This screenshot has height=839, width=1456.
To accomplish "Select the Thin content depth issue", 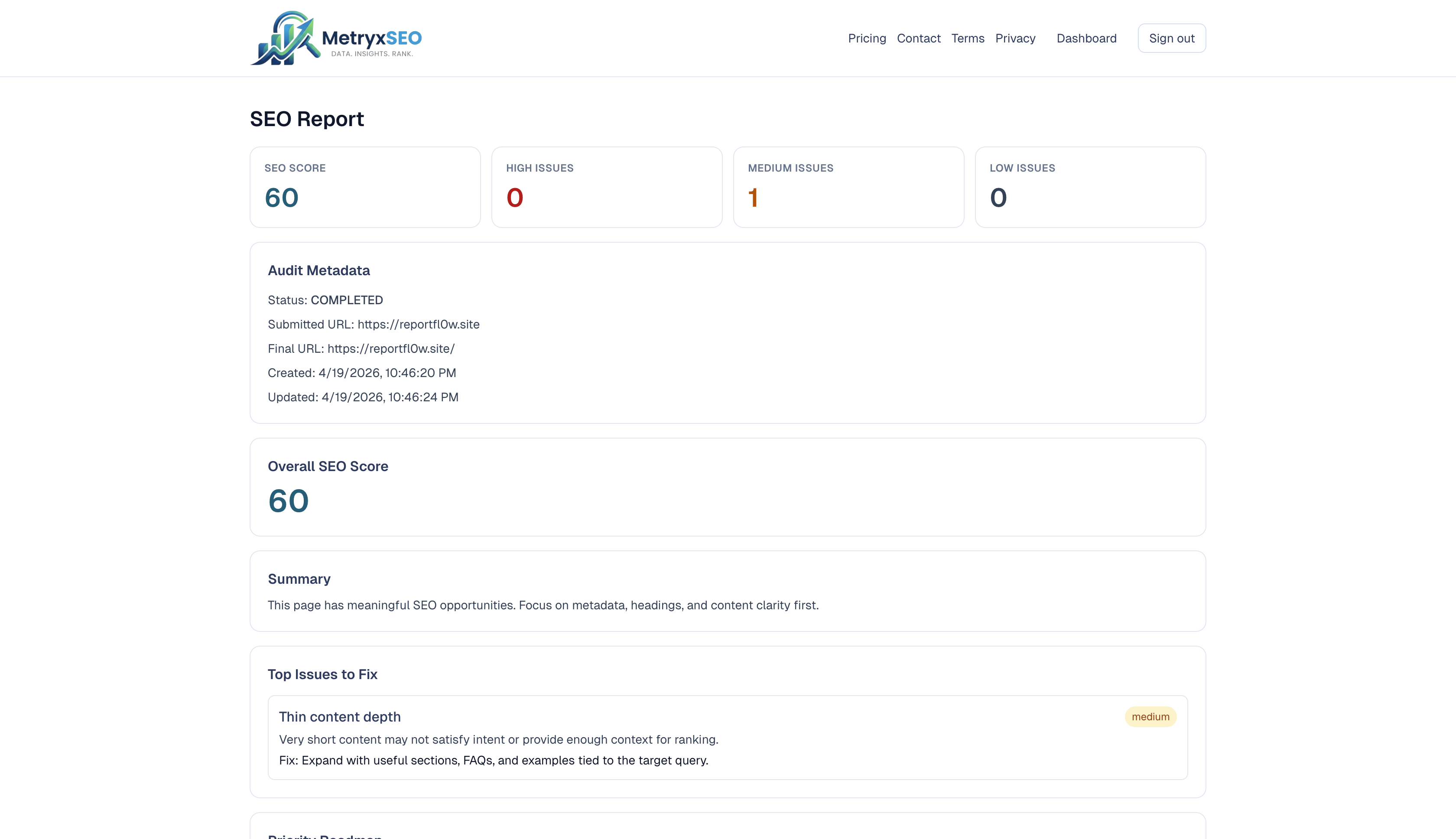I will pos(340,716).
